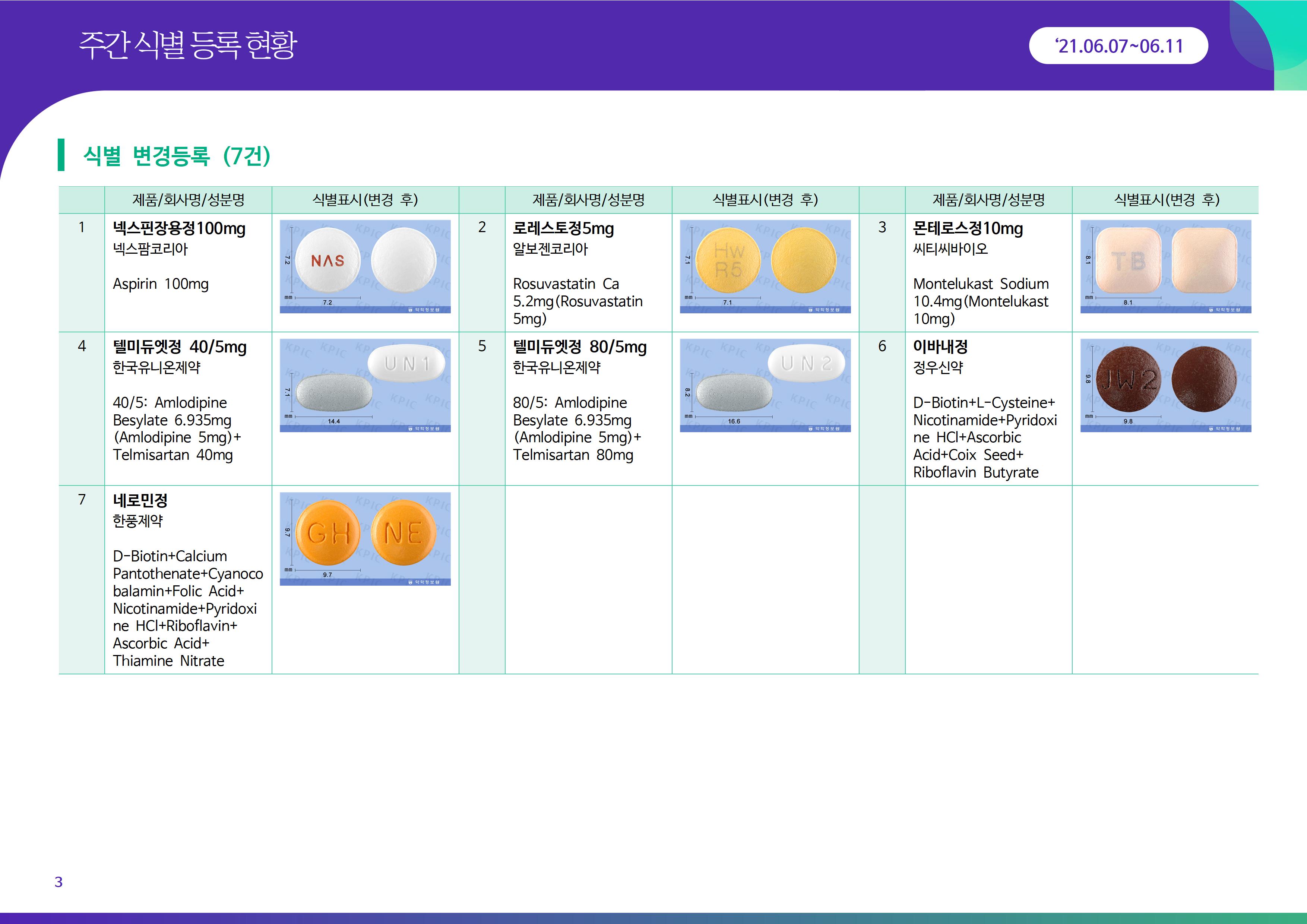Click the first 제품/회사명/성분명 column header

point(188,200)
